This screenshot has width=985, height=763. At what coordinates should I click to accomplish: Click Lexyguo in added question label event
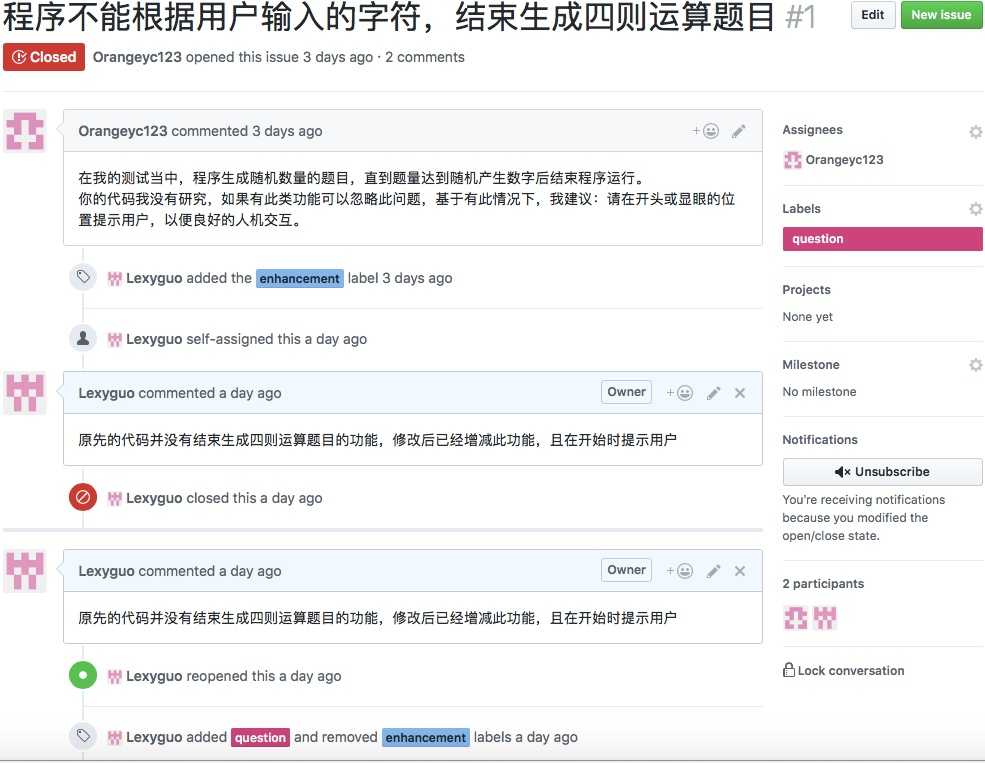tap(154, 737)
